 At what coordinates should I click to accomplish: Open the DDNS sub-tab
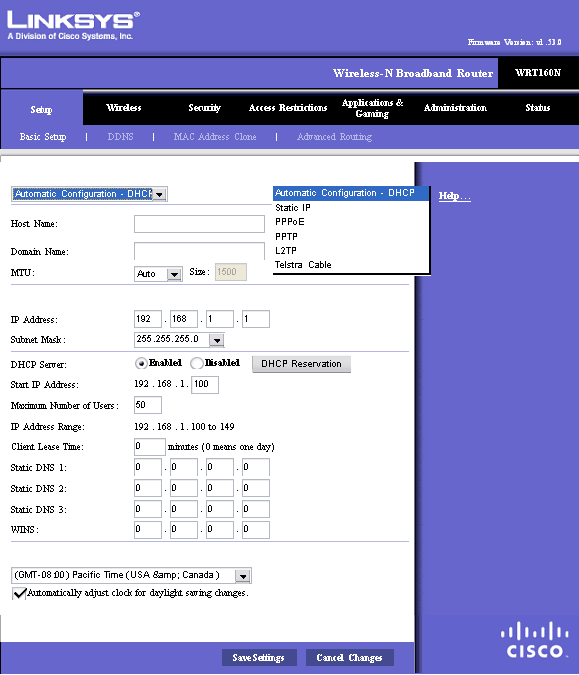(x=120, y=136)
